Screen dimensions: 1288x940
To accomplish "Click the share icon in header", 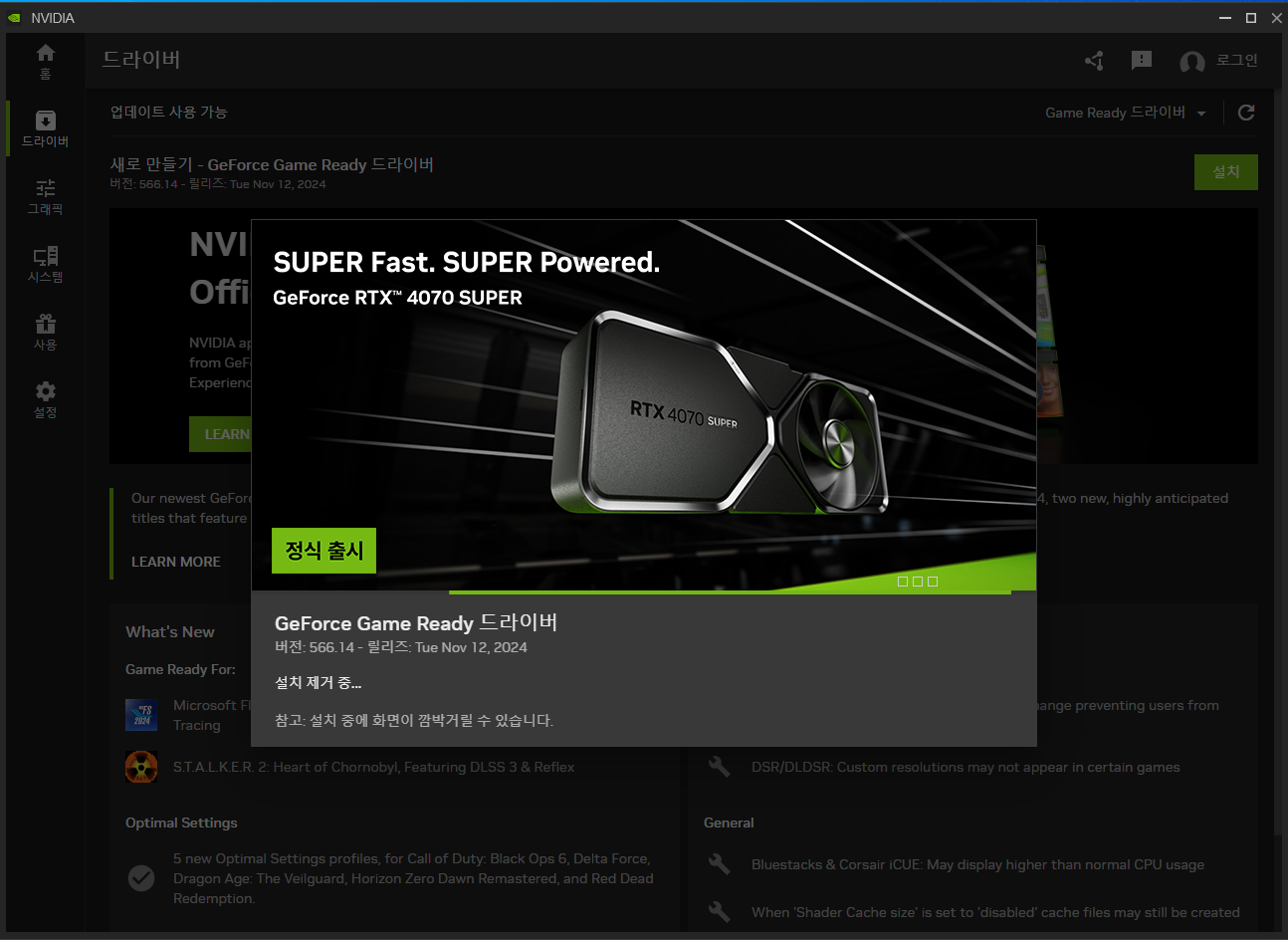I will [x=1094, y=61].
